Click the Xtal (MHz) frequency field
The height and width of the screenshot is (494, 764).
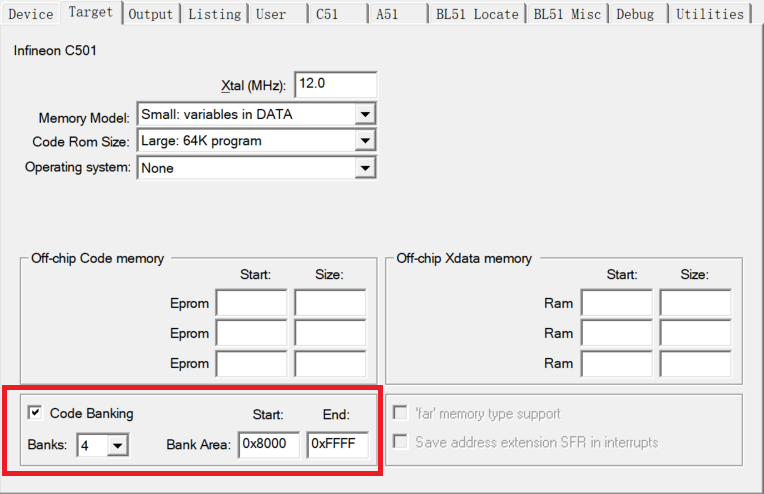[x=335, y=85]
